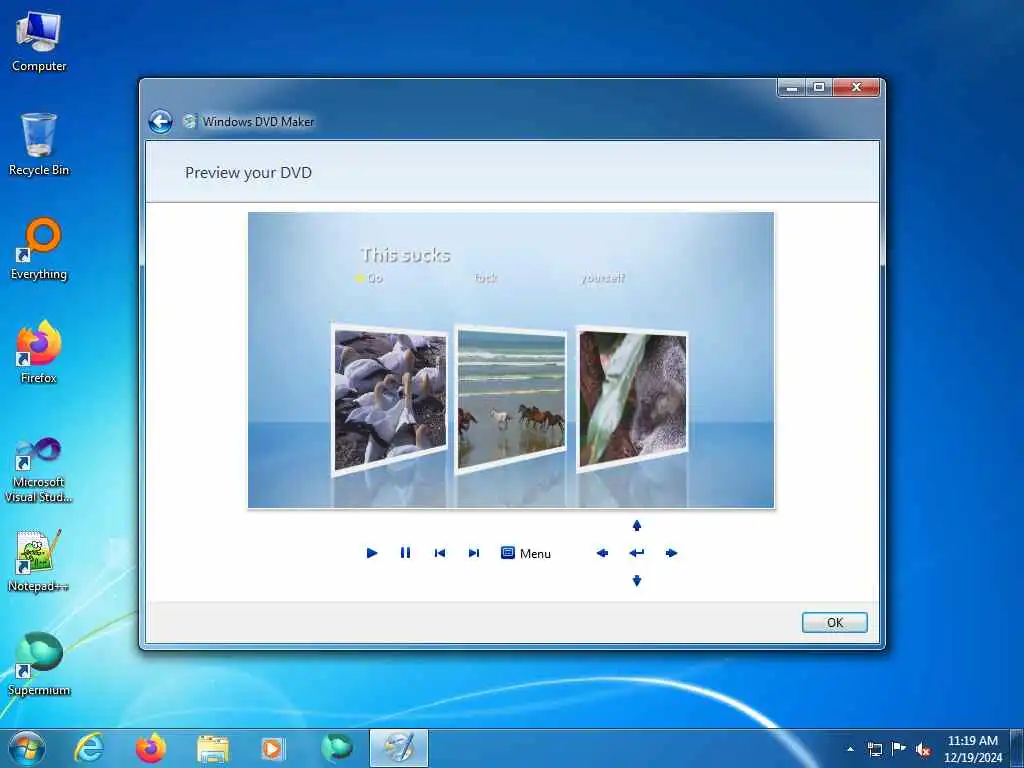Maximize the Windows DVD Maker window
1024x768 pixels.
(820, 87)
